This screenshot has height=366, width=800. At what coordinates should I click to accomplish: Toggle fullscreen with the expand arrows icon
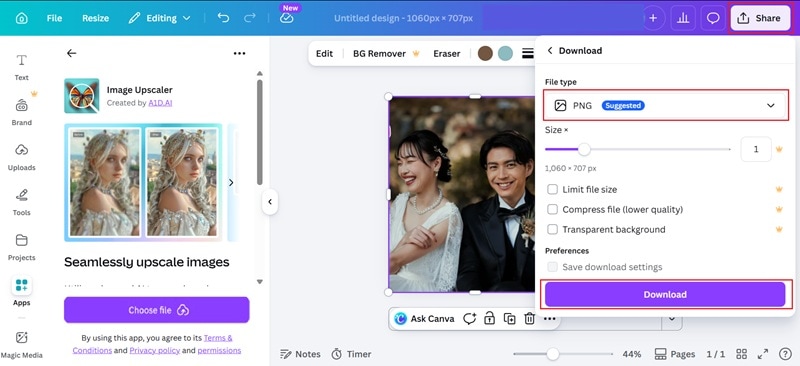pos(763,354)
